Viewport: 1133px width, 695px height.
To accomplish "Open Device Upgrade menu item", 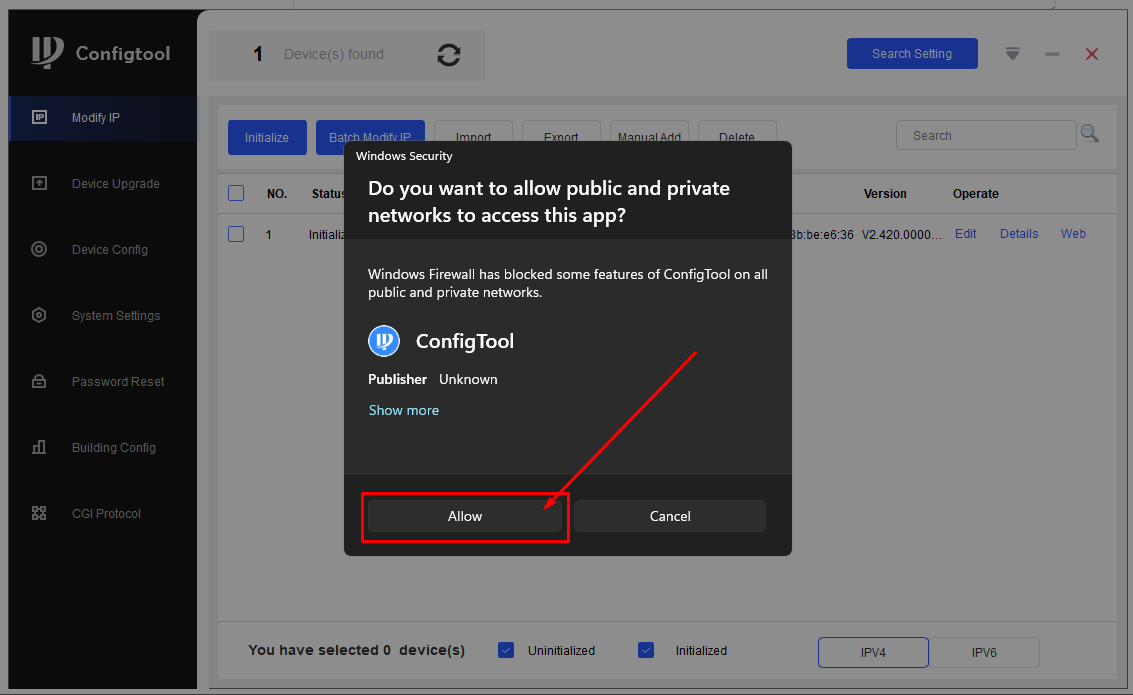I will [103, 184].
